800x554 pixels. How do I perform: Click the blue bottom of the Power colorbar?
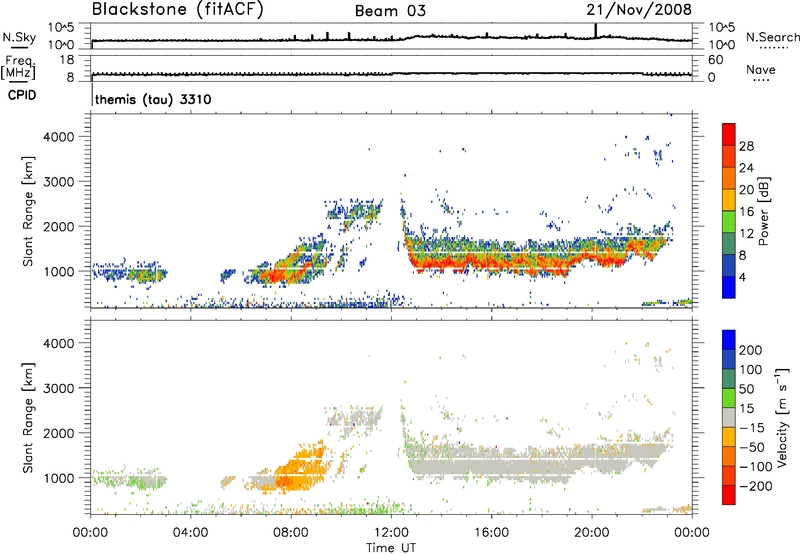[729, 287]
